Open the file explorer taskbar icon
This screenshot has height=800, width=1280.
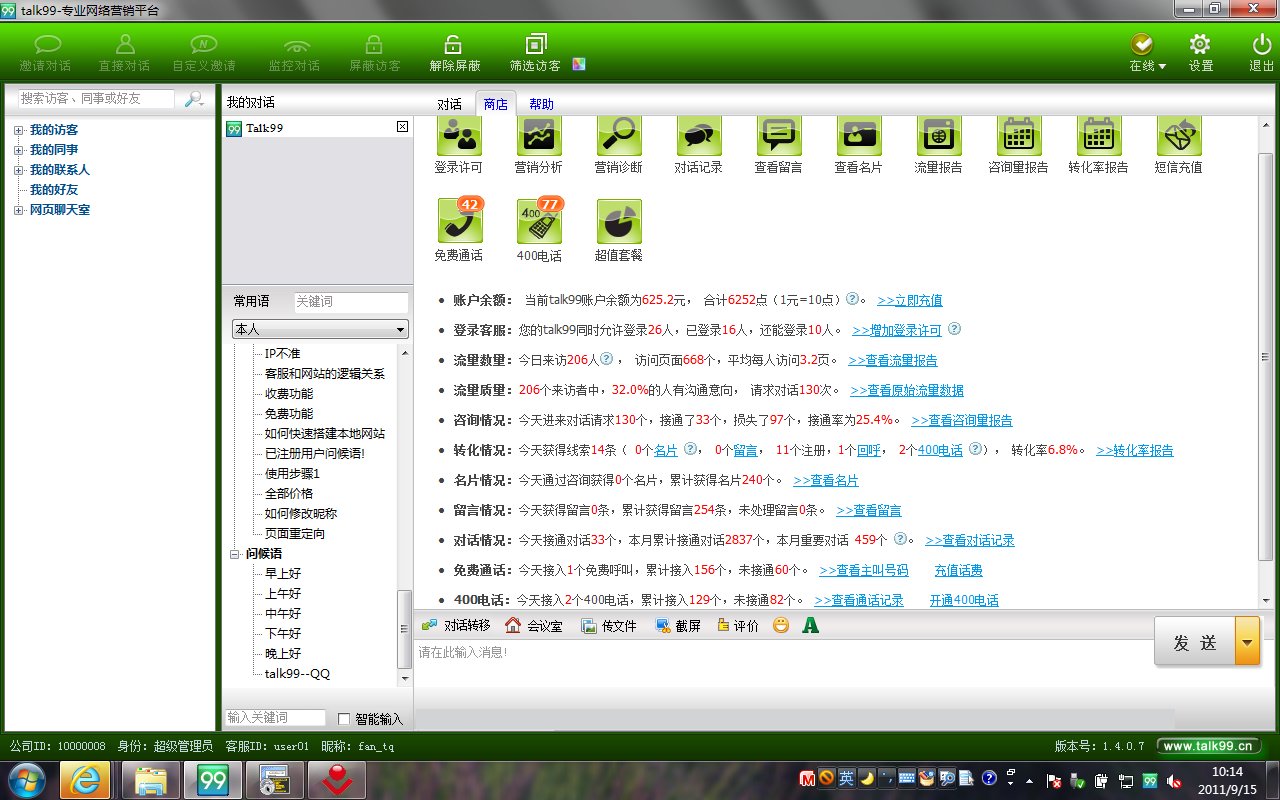click(x=150, y=779)
